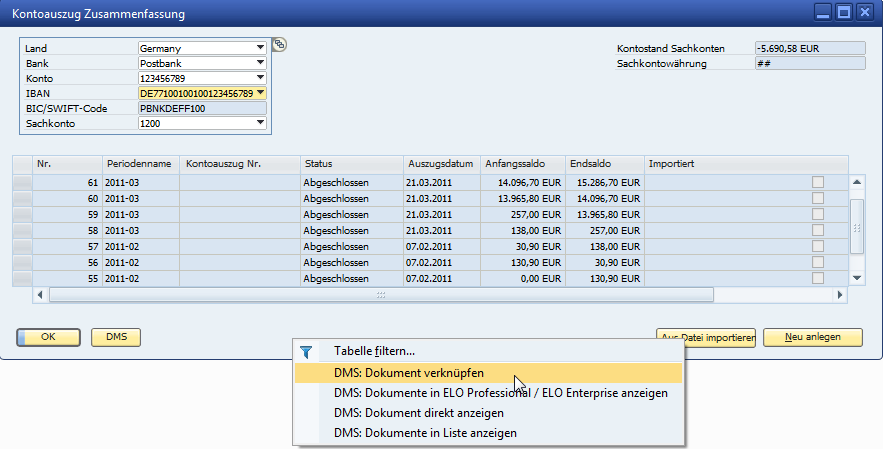Expand the Konto dropdown 123456789
The image size is (883, 449).
[260, 78]
